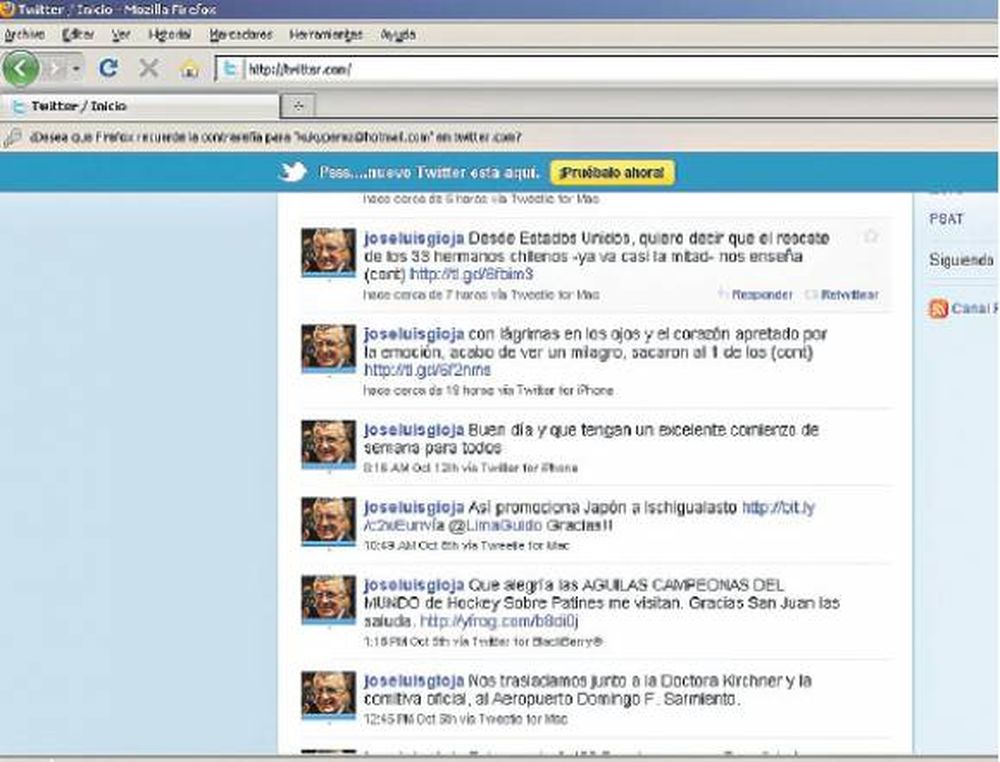Open the Archivo menu
The height and width of the screenshot is (762, 1000).
coord(25,34)
